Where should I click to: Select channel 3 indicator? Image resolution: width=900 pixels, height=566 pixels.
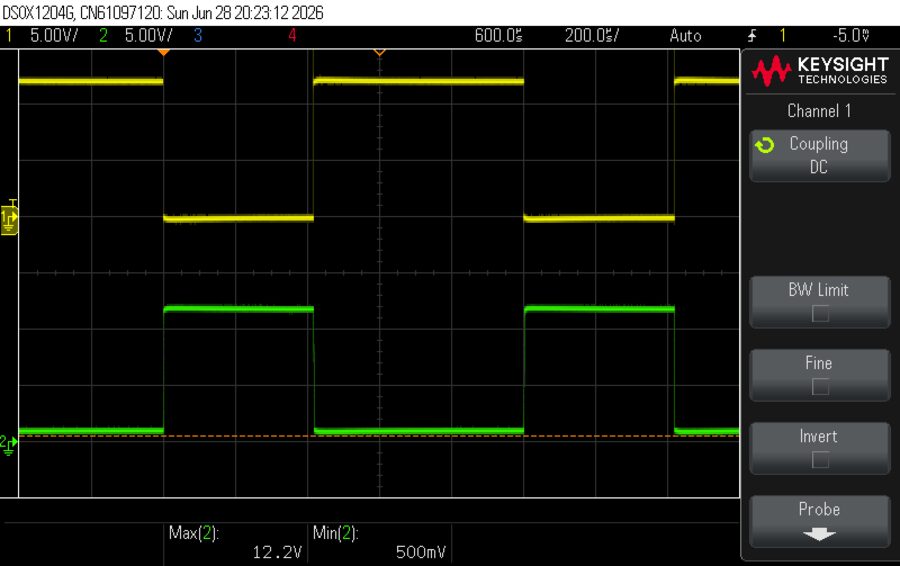(x=198, y=36)
